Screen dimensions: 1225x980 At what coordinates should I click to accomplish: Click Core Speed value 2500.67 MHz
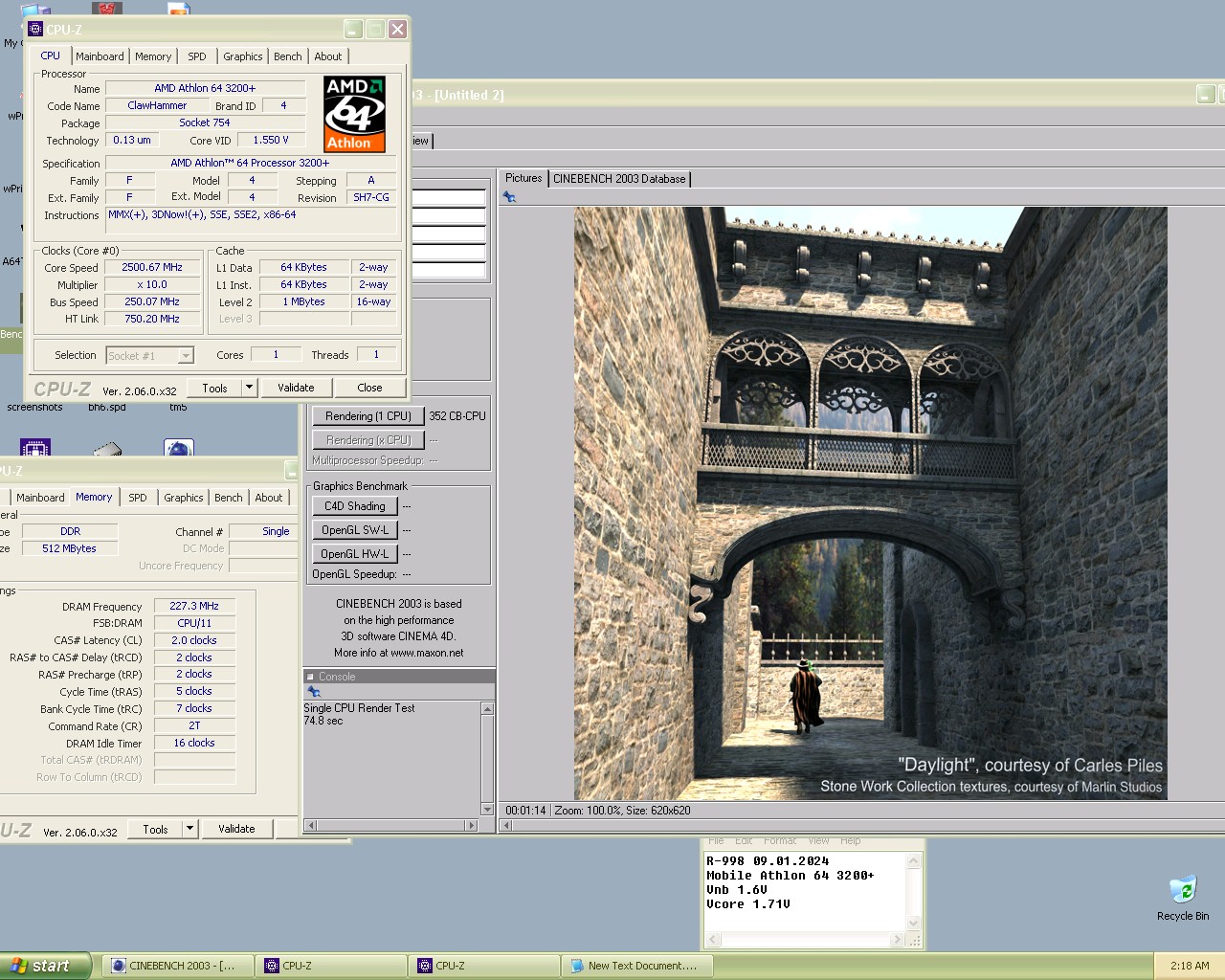[x=152, y=268]
